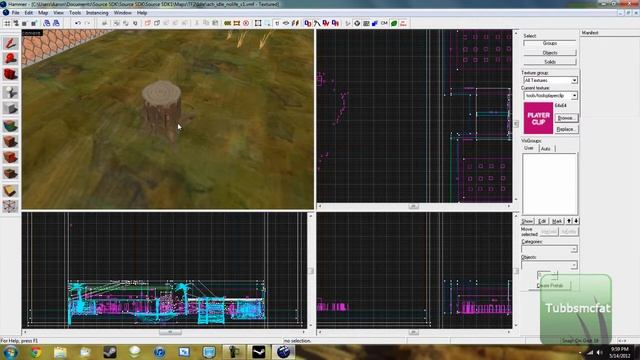The width and height of the screenshot is (640, 360).
Task: Select the Block tool gray cube icon
Action: tap(10, 109)
